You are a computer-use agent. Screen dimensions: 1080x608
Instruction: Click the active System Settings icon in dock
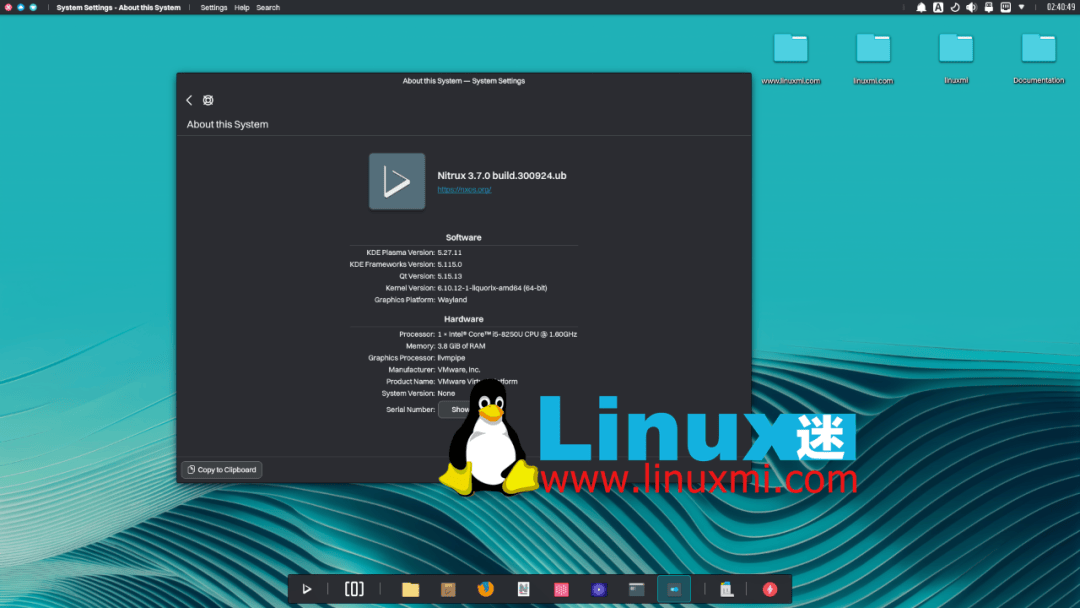674,589
